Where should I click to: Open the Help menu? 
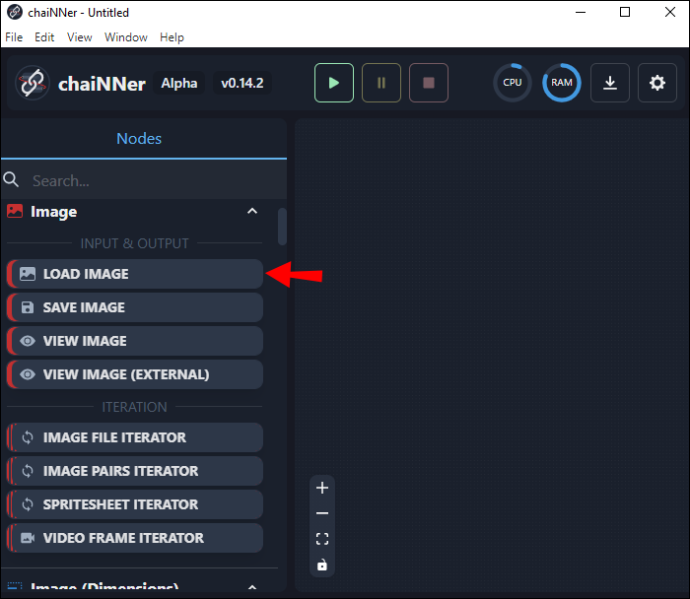click(172, 37)
